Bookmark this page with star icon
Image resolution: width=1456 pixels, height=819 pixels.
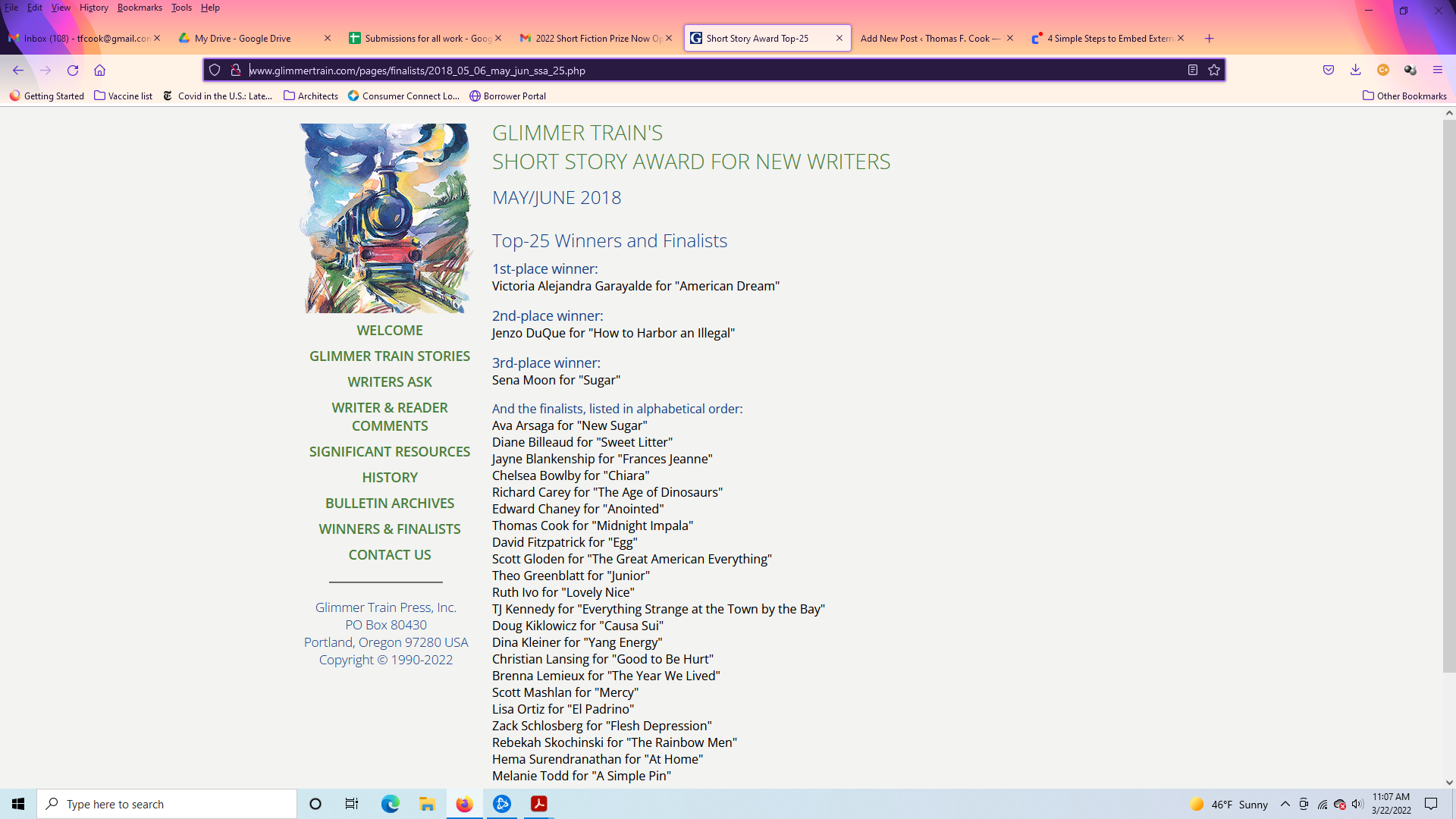[x=1214, y=70]
